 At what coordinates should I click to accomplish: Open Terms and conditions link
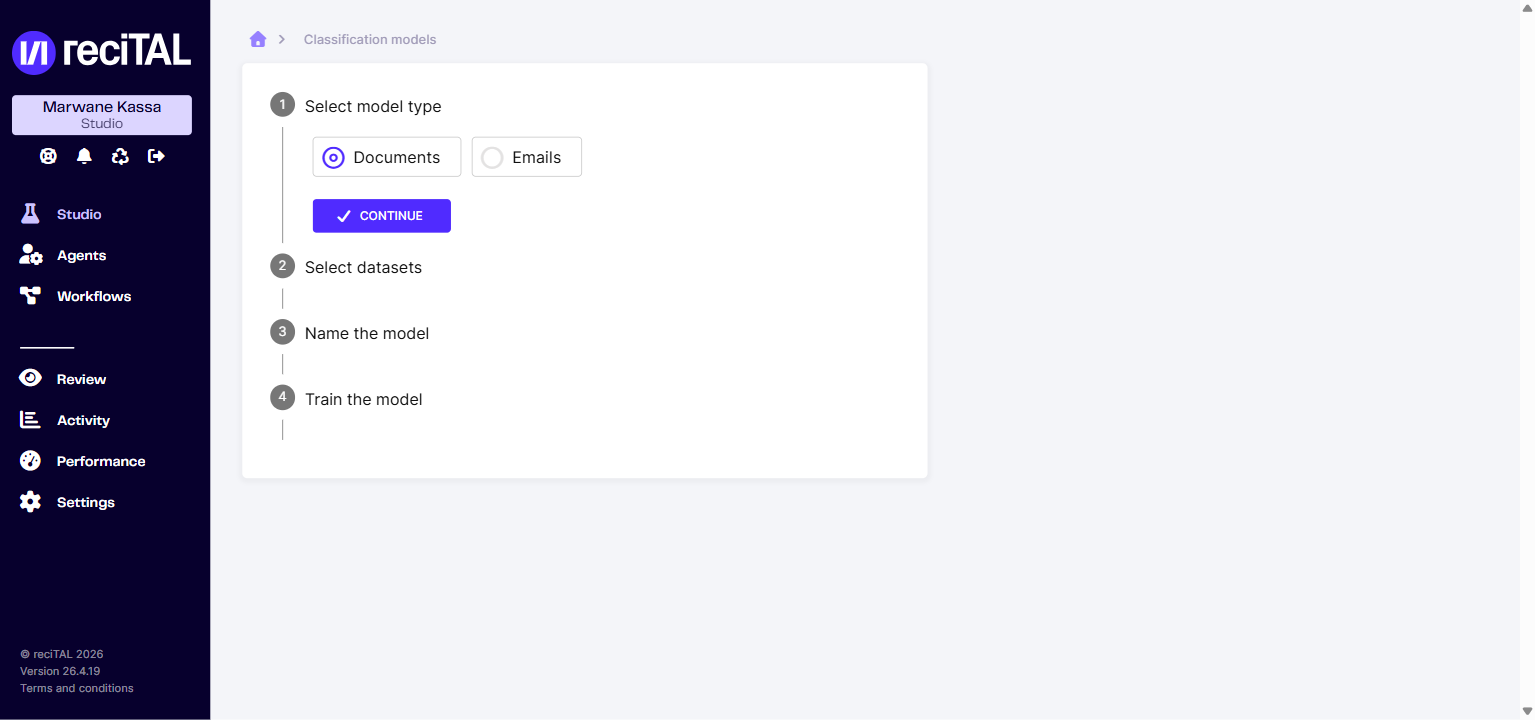click(x=77, y=688)
